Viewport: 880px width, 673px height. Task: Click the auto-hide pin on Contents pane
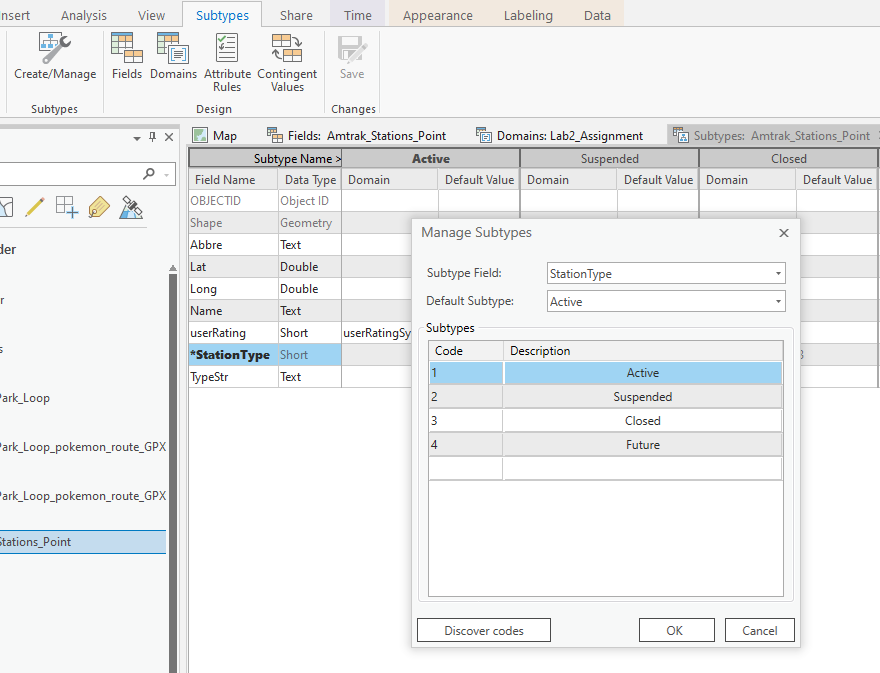coord(153,137)
